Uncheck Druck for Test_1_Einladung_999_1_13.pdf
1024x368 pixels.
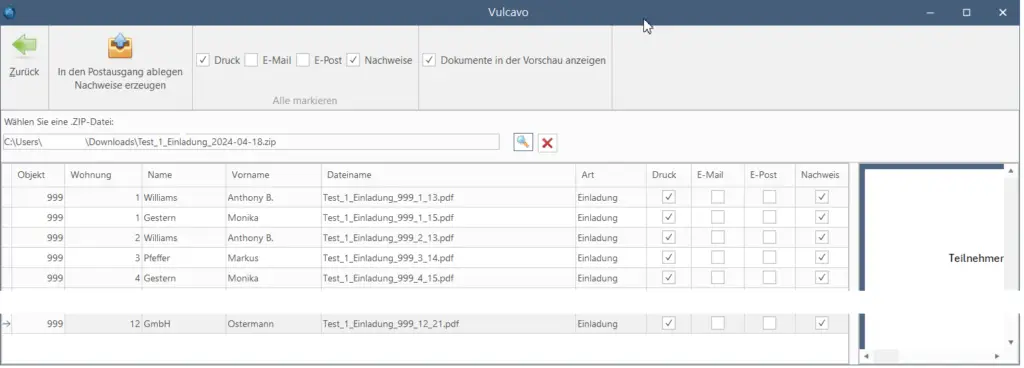tap(668, 197)
